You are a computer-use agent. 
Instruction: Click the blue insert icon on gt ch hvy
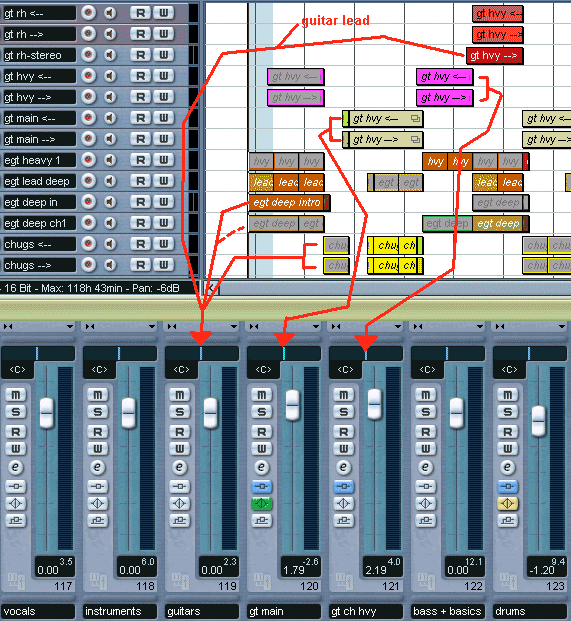tap(343, 486)
